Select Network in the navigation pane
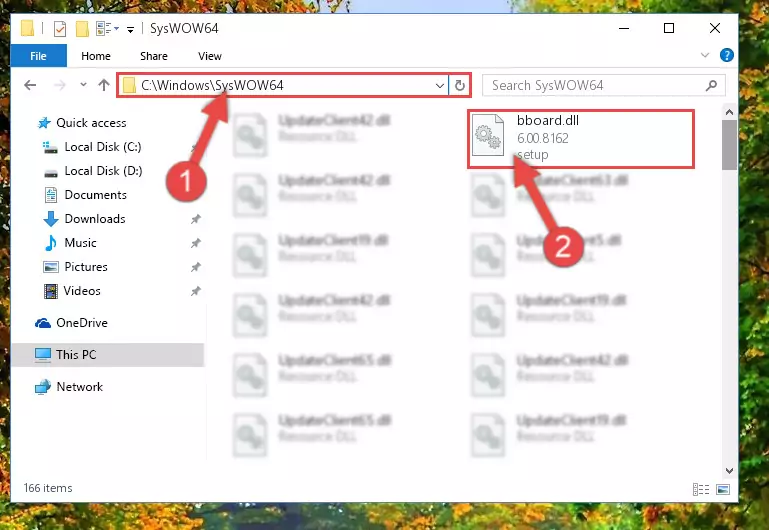This screenshot has height=530, width=769. (79, 387)
